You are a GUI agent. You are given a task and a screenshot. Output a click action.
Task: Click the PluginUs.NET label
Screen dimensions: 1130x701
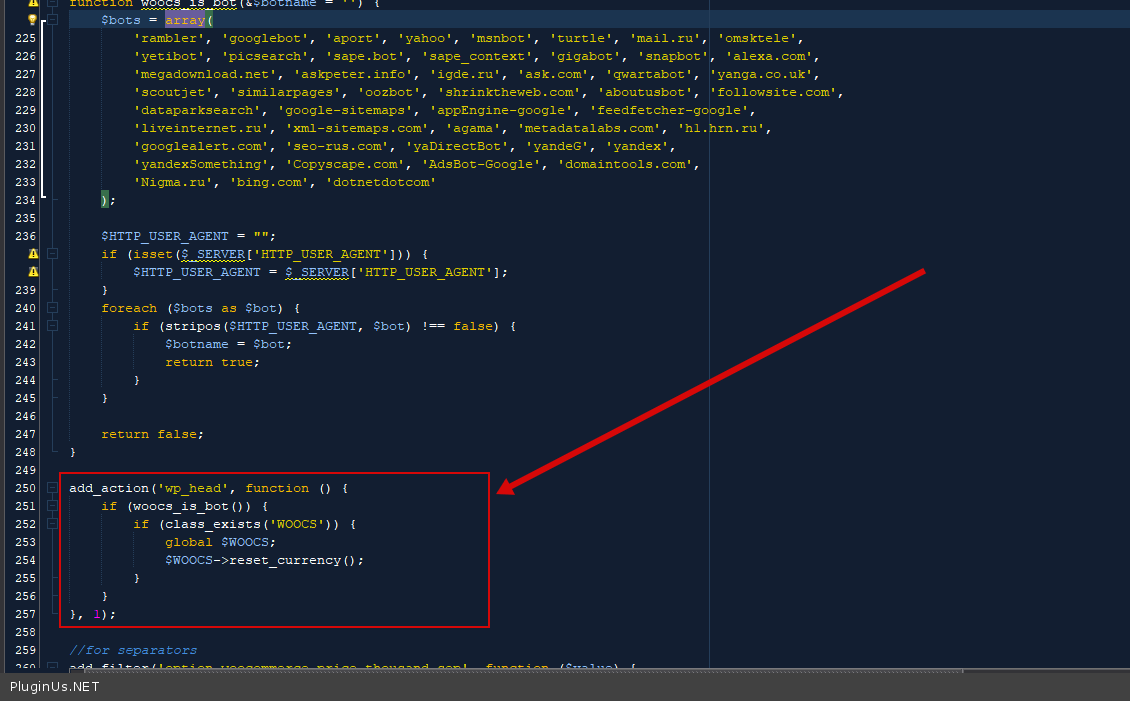coord(55,687)
